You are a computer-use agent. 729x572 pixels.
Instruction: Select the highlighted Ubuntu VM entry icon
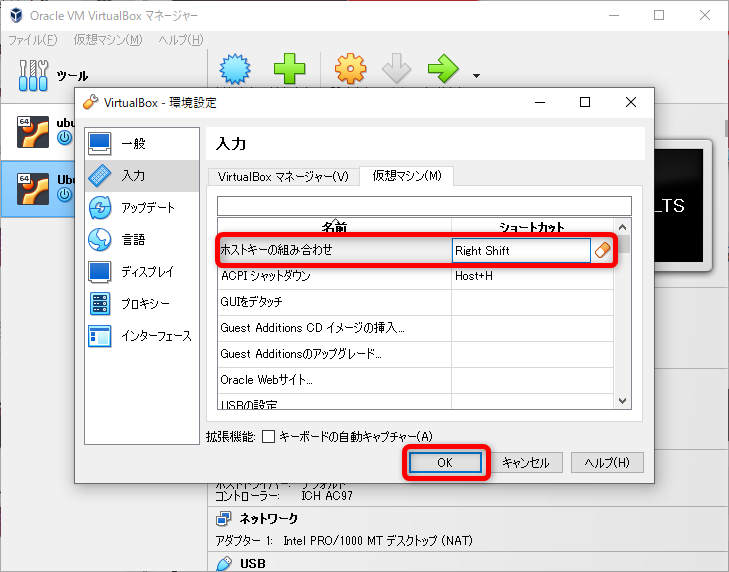33,189
